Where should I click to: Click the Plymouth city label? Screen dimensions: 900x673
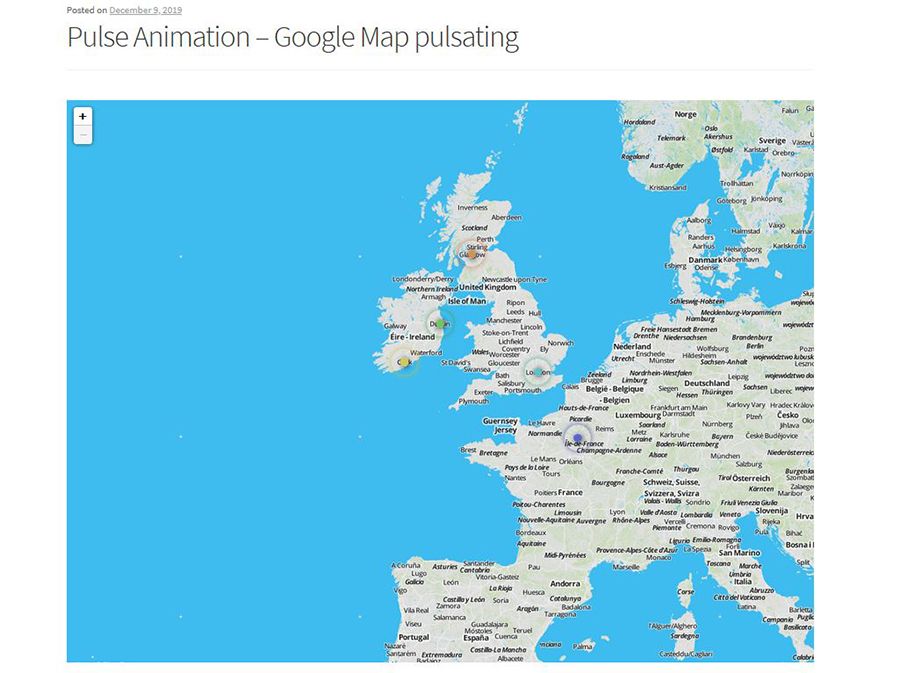(x=474, y=401)
